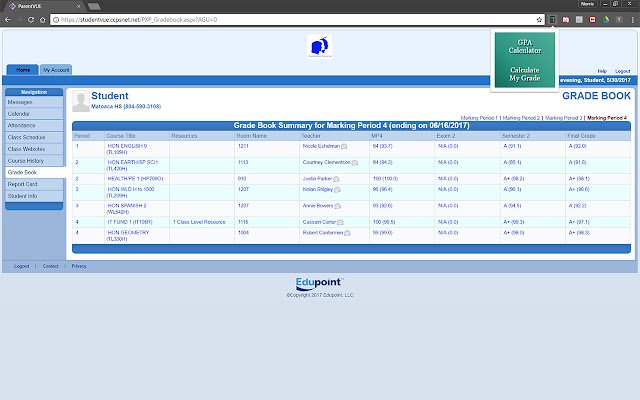Open a new browser tab

(94, 6)
